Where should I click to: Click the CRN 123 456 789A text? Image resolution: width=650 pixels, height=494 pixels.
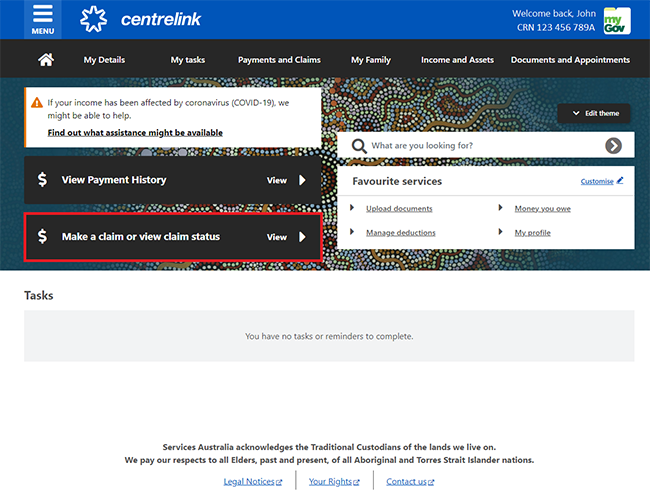click(x=555, y=27)
